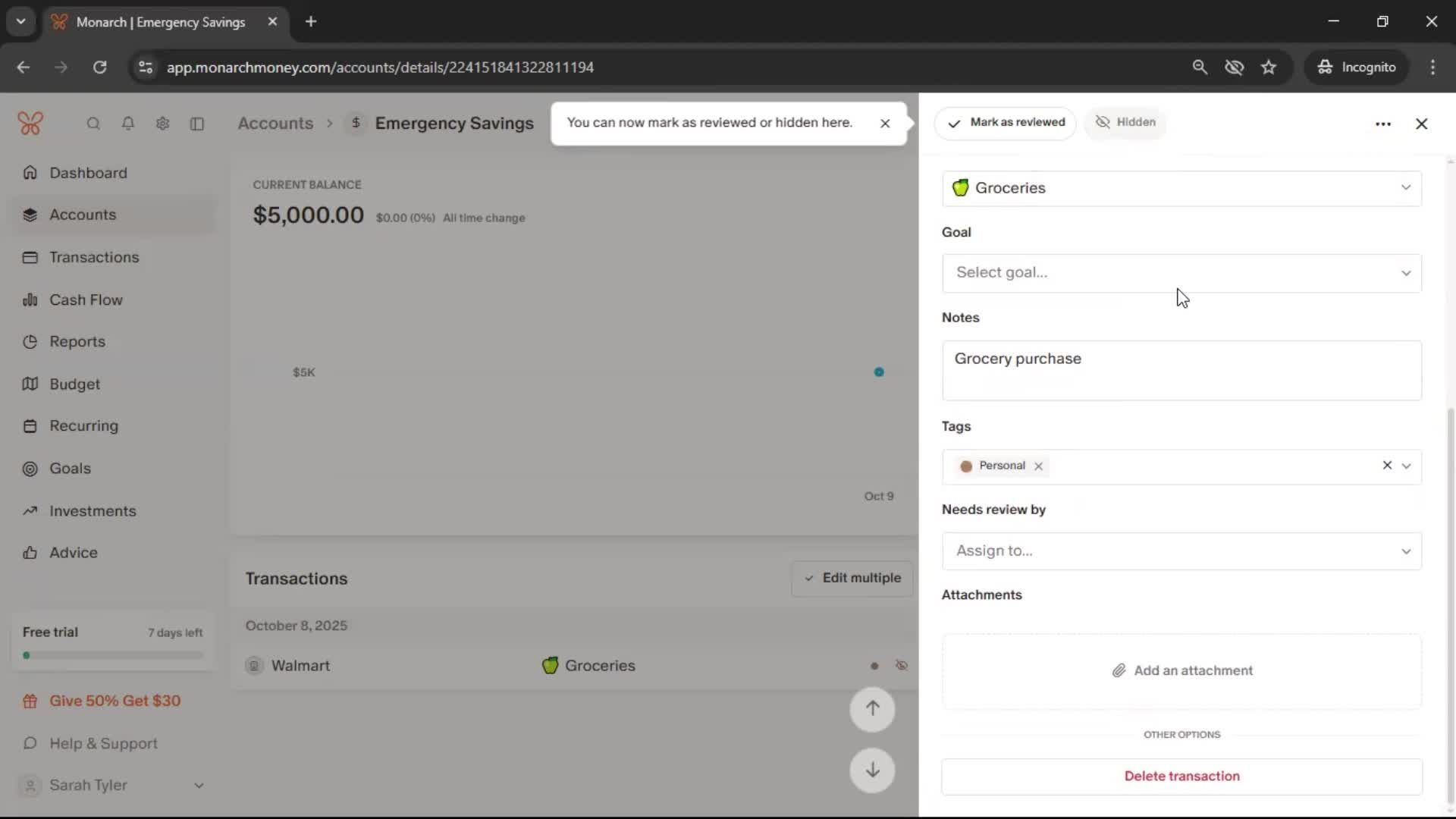Remove the Personal tag chip
This screenshot has width=1456, height=819.
pos(1039,466)
